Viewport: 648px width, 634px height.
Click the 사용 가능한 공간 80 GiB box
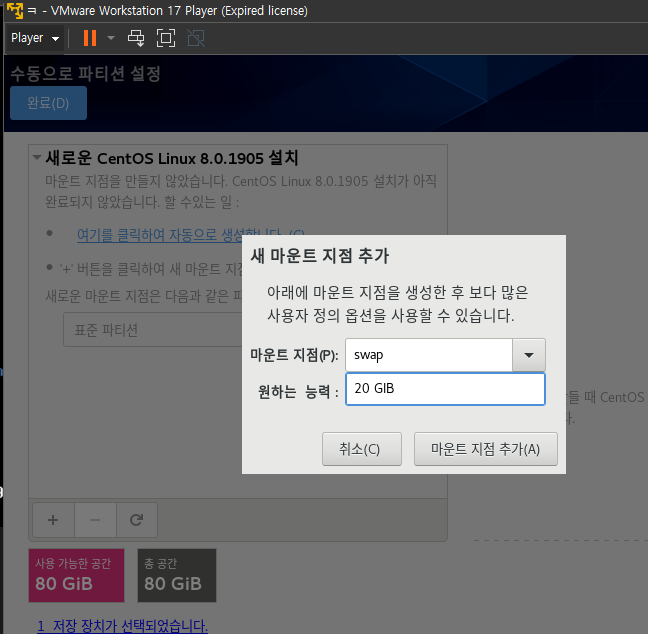76,575
